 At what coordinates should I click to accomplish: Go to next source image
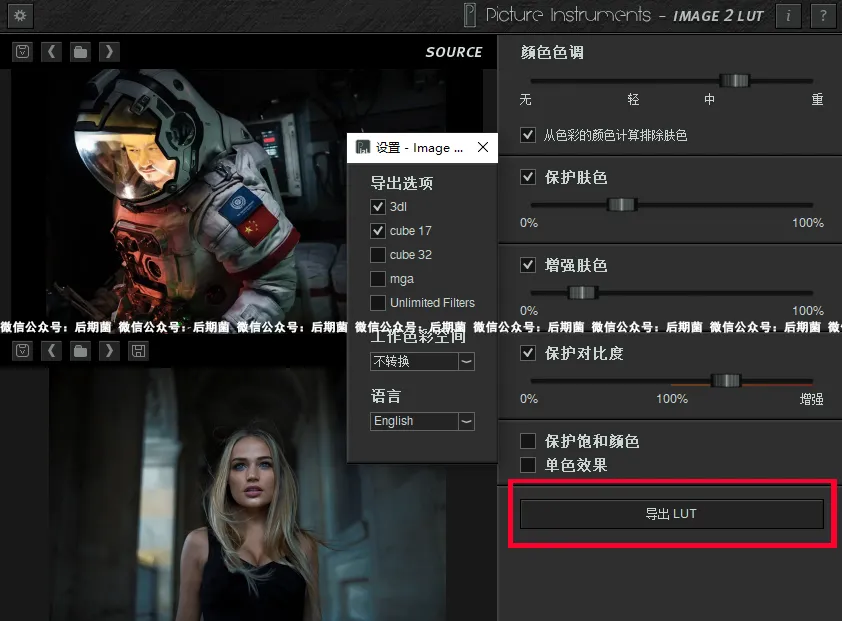coord(110,52)
